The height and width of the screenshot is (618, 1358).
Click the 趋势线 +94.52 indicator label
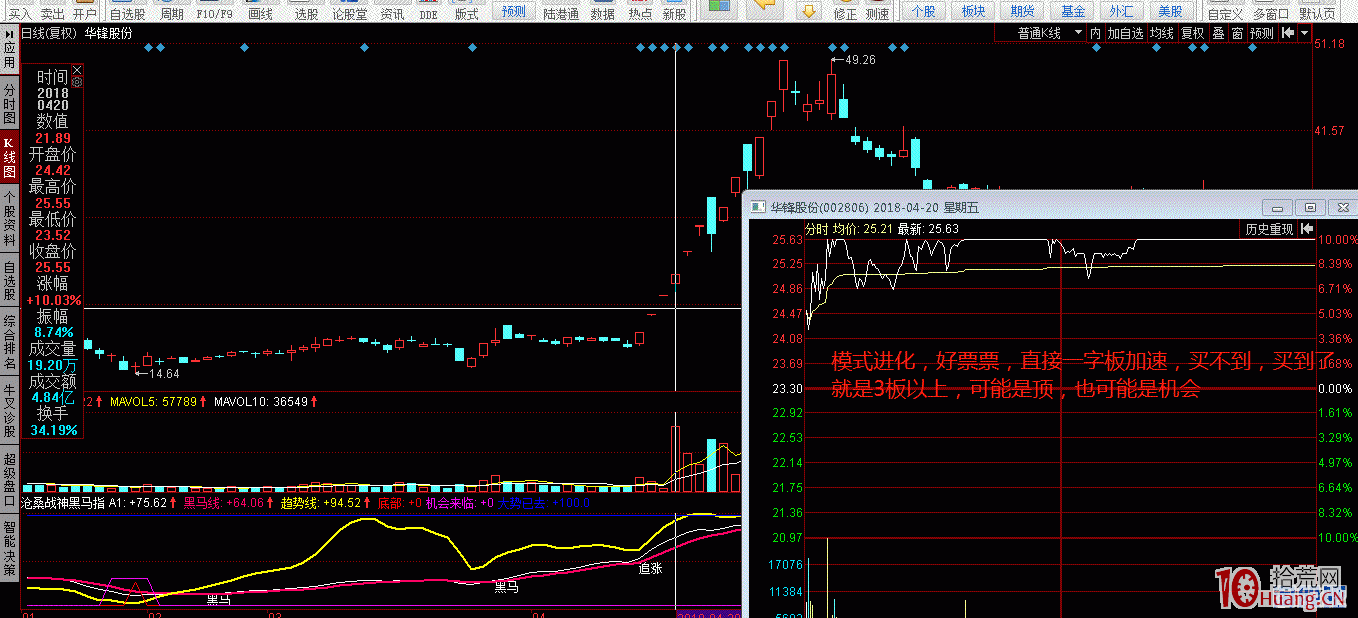(325, 503)
